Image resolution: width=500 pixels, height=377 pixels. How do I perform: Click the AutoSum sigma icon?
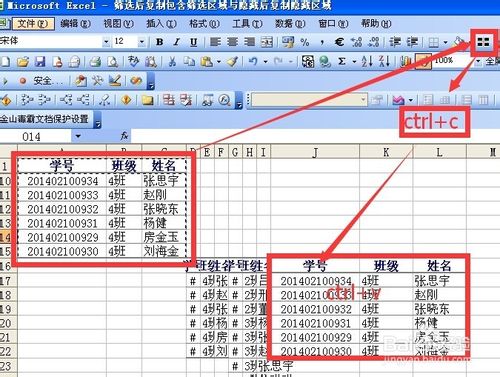(342, 62)
